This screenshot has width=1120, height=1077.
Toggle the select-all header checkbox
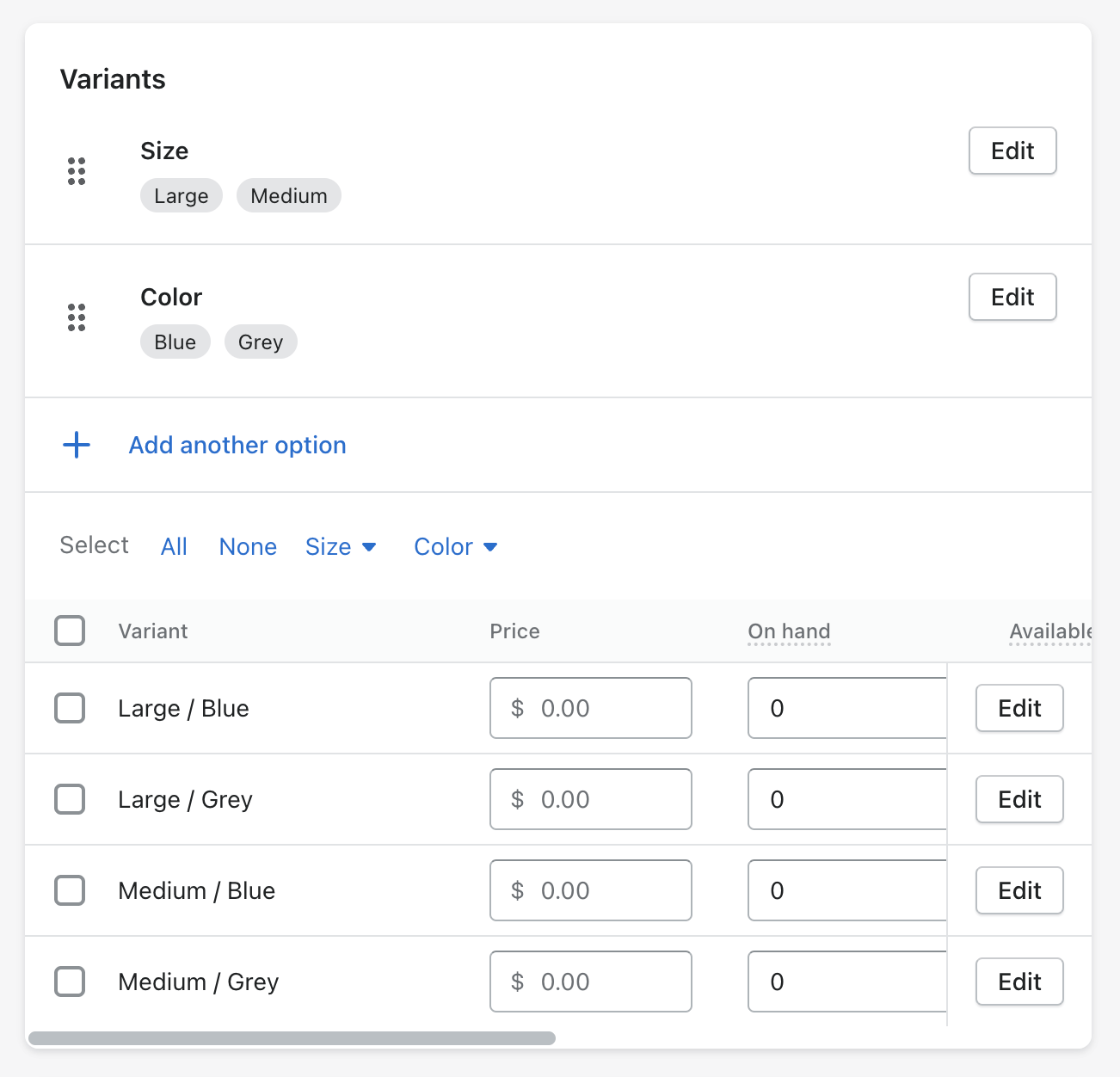(x=70, y=631)
